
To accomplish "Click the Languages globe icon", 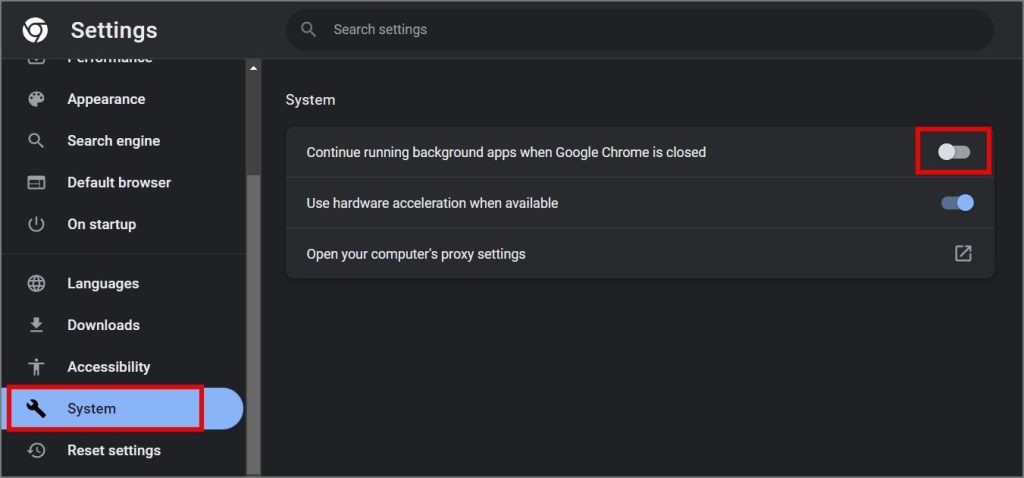I will point(36,284).
